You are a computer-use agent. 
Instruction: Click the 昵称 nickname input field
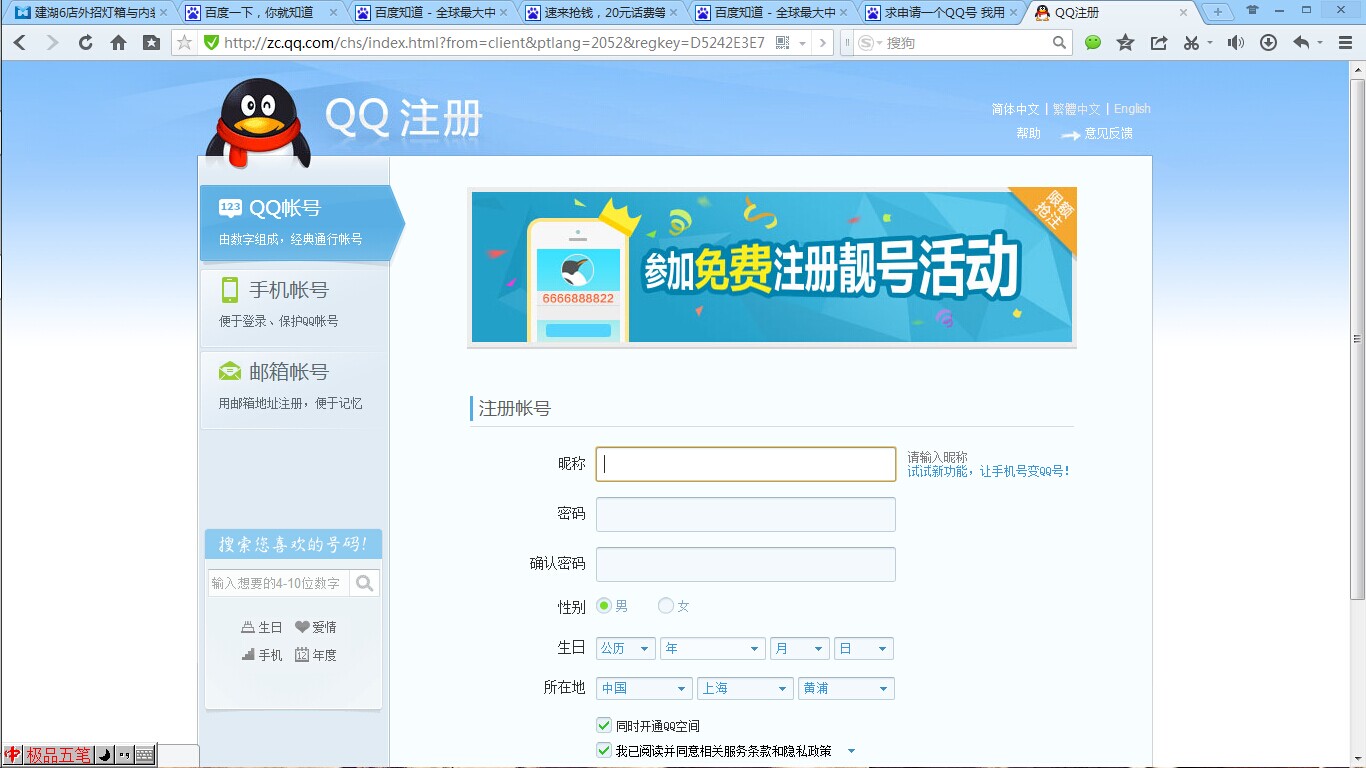[x=745, y=463]
